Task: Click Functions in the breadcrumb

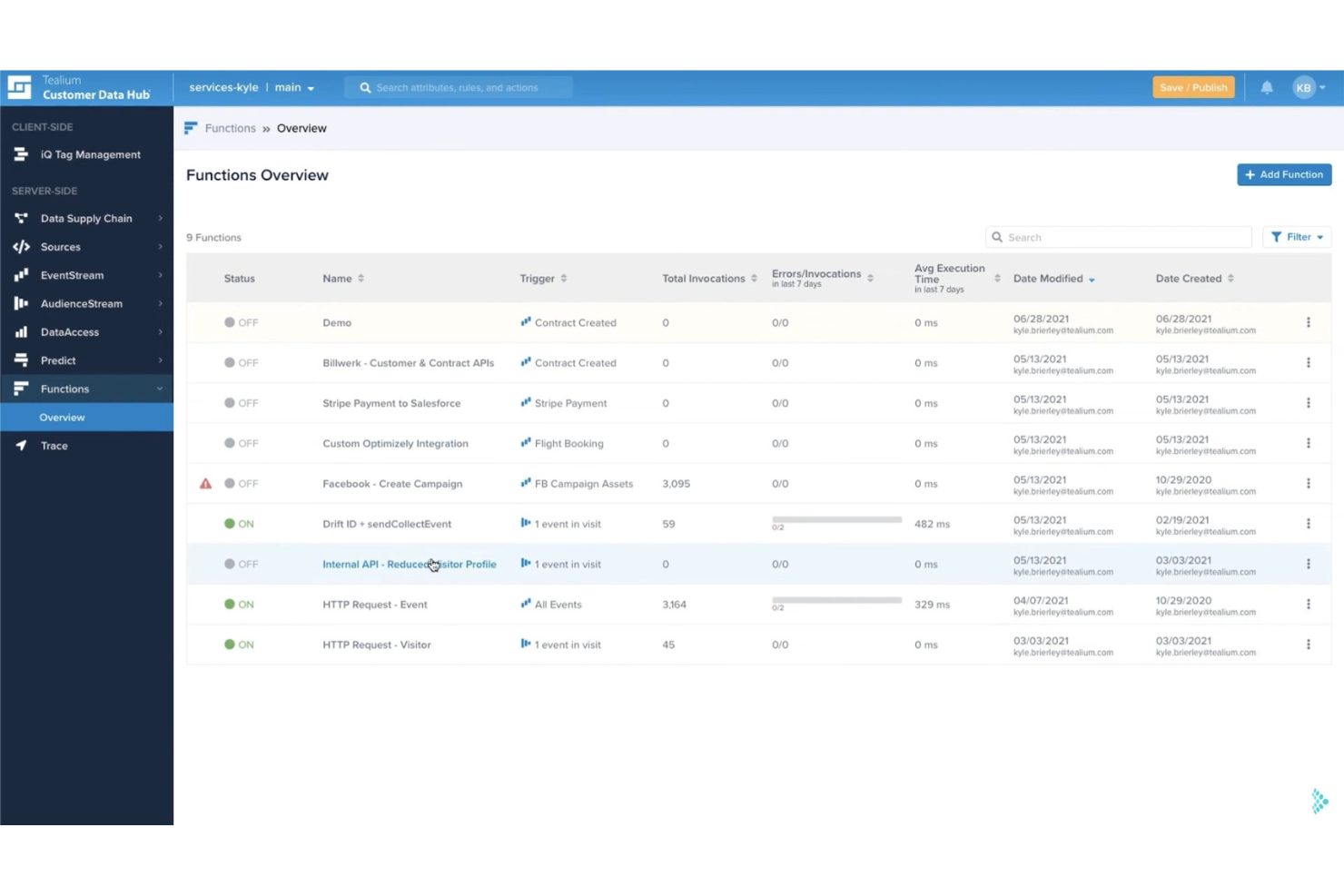Action: pyautogui.click(x=230, y=128)
